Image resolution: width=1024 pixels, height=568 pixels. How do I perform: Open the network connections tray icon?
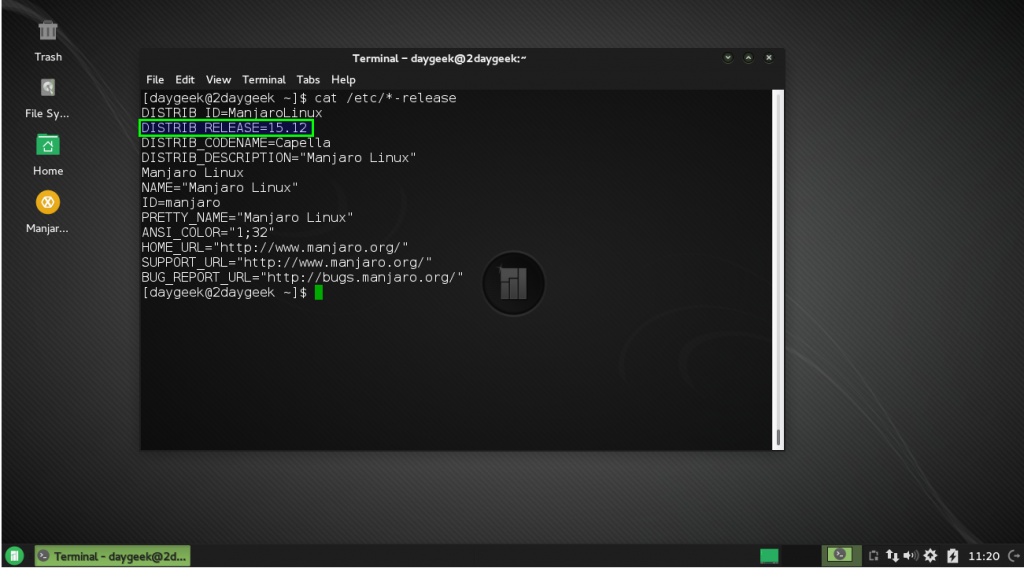[x=892, y=555]
